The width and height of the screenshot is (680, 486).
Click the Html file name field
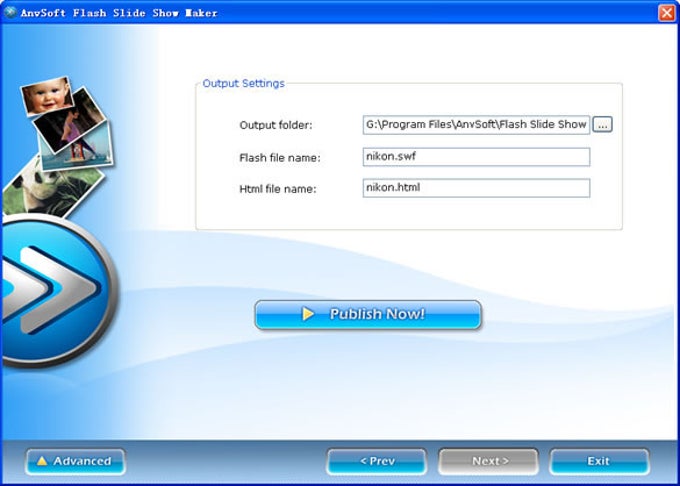tap(476, 188)
